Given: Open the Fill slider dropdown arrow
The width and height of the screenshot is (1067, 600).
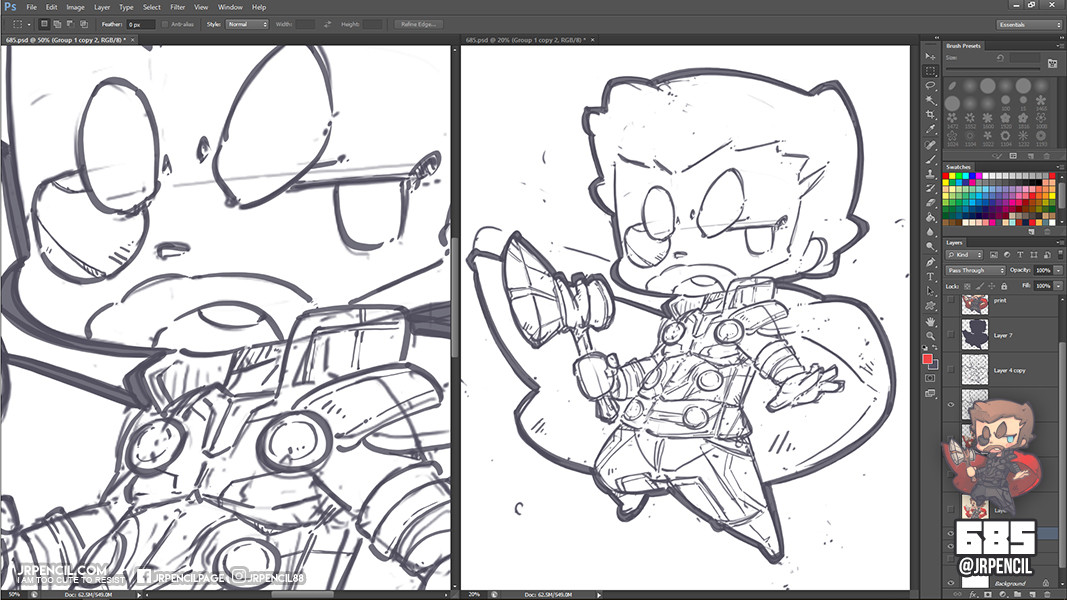Looking at the screenshot, I should pyautogui.click(x=1058, y=286).
